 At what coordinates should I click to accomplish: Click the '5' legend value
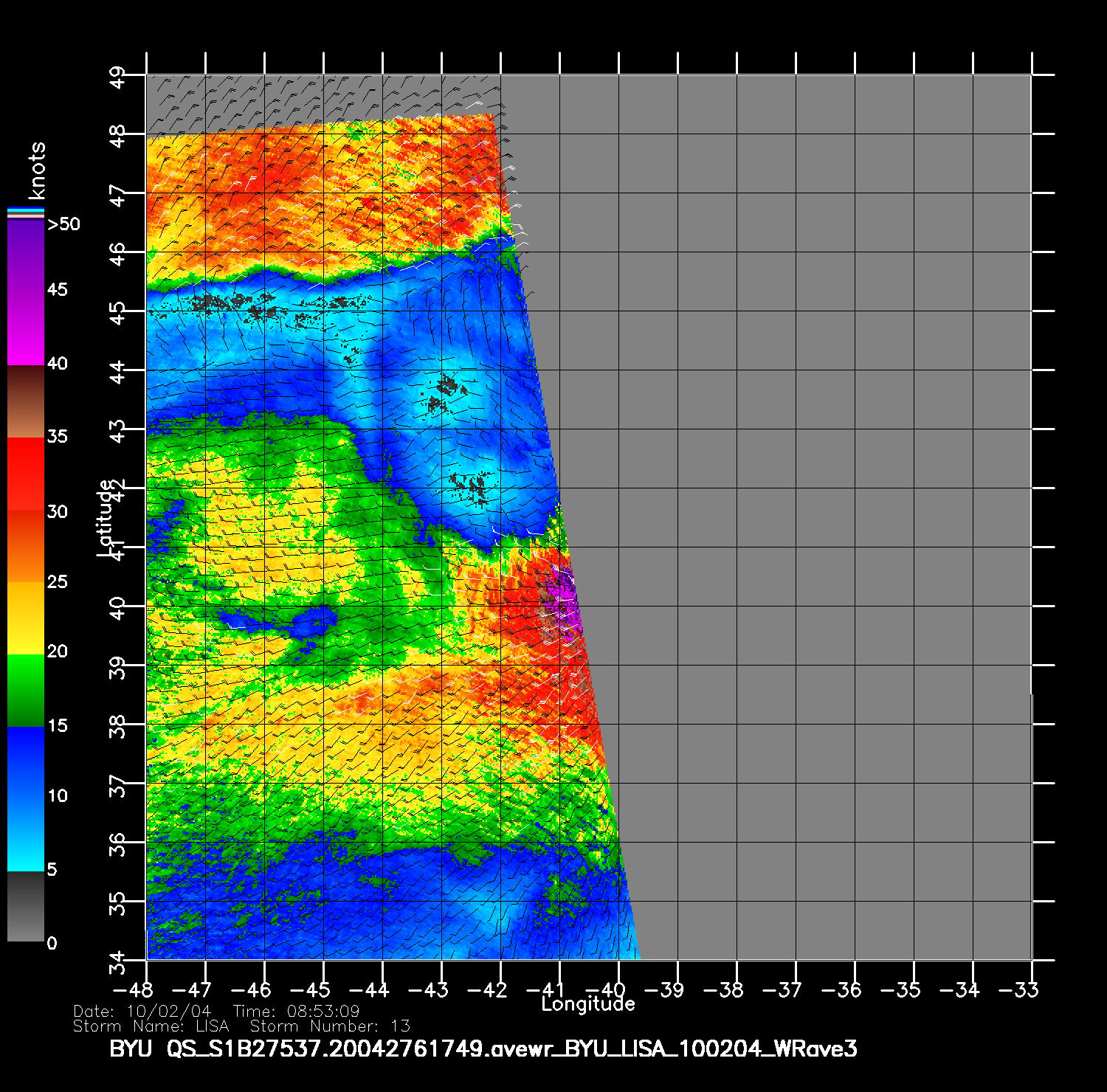52,869
